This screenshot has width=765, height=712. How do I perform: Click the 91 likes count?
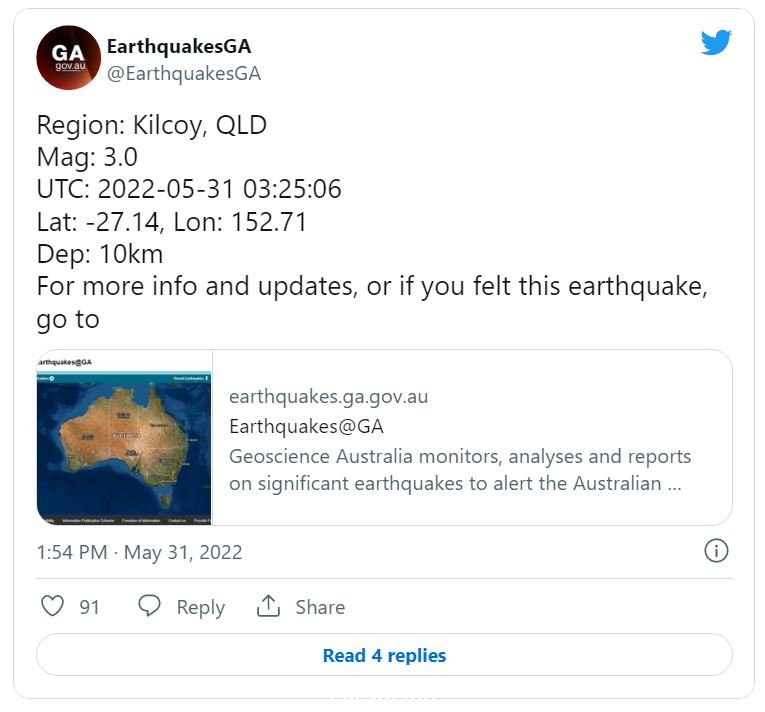tap(89, 607)
